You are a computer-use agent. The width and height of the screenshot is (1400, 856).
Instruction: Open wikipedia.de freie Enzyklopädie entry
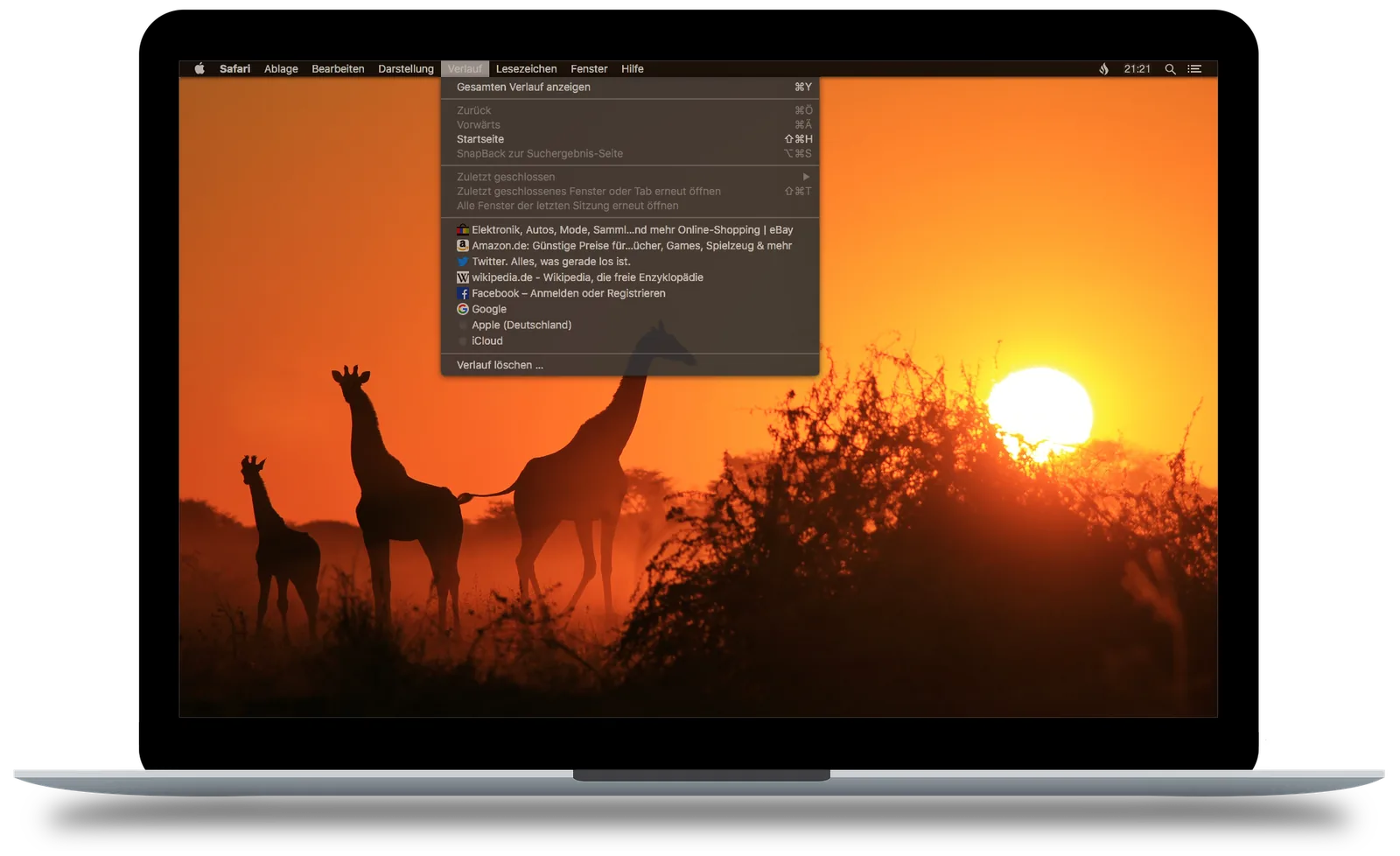[630, 277]
